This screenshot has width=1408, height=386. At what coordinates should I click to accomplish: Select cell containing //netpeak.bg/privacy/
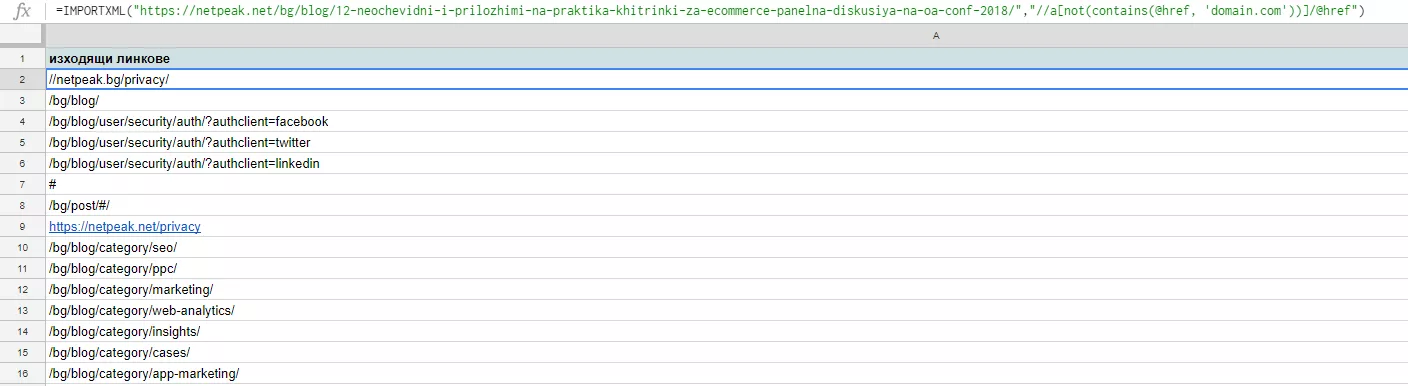click(727, 80)
